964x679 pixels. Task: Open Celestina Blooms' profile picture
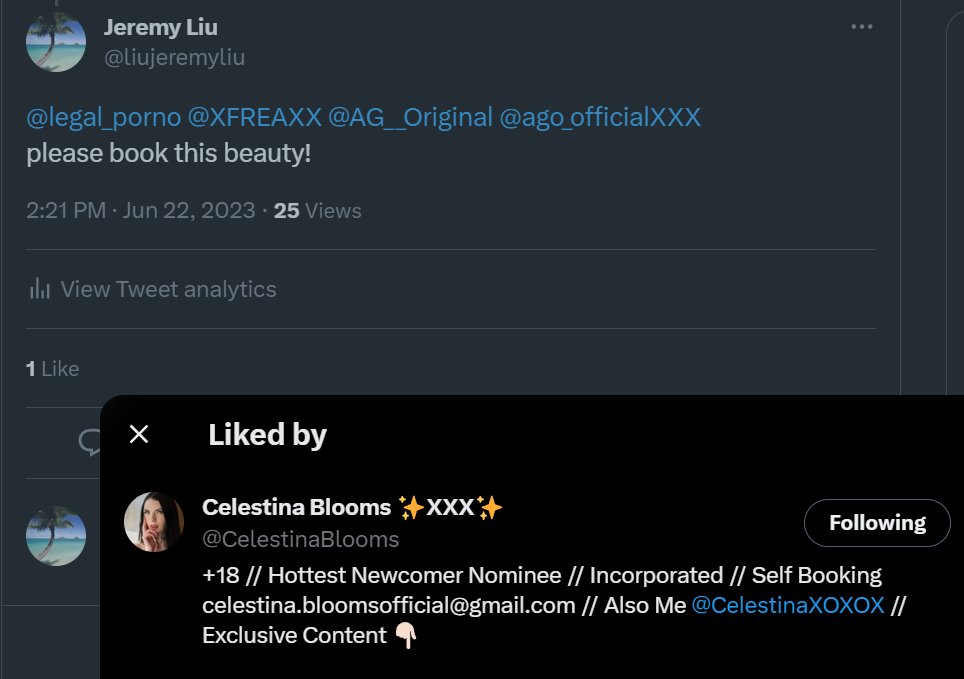pyautogui.click(x=154, y=522)
